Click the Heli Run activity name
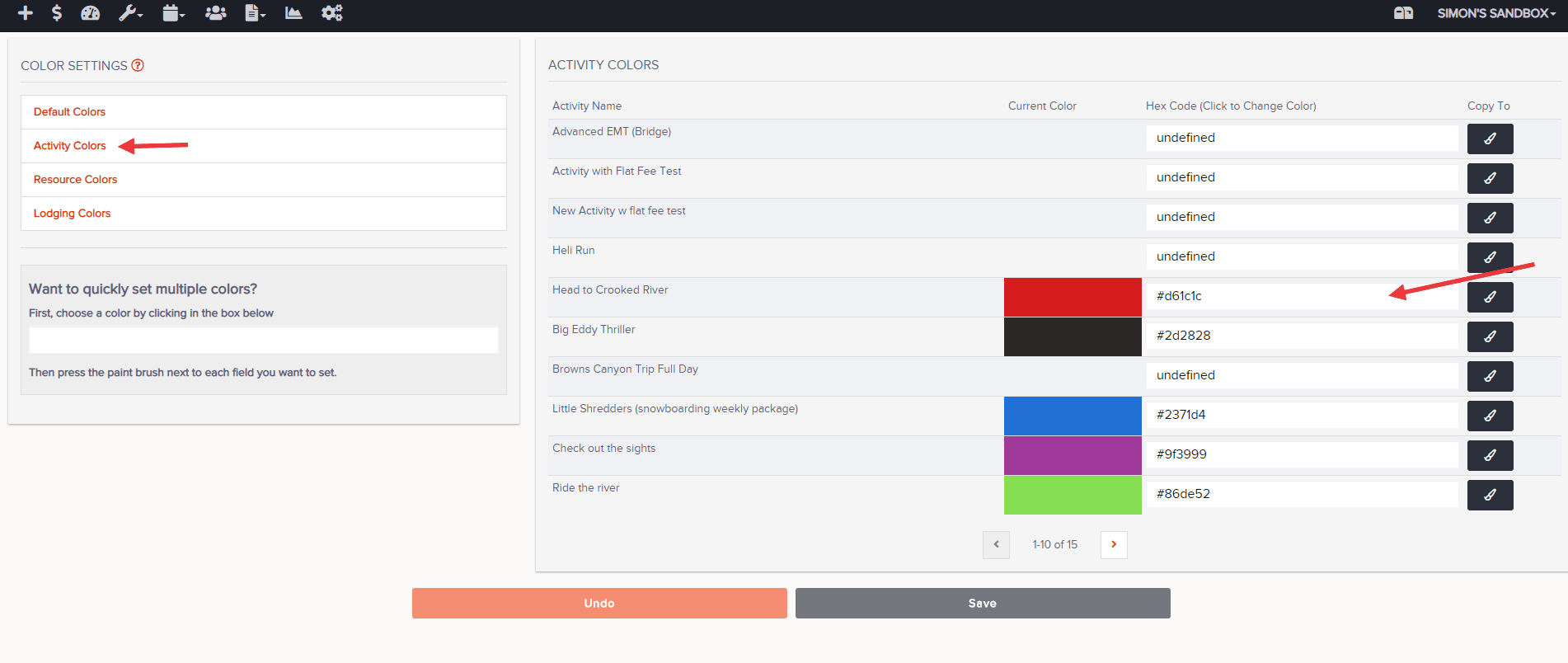 click(x=573, y=250)
